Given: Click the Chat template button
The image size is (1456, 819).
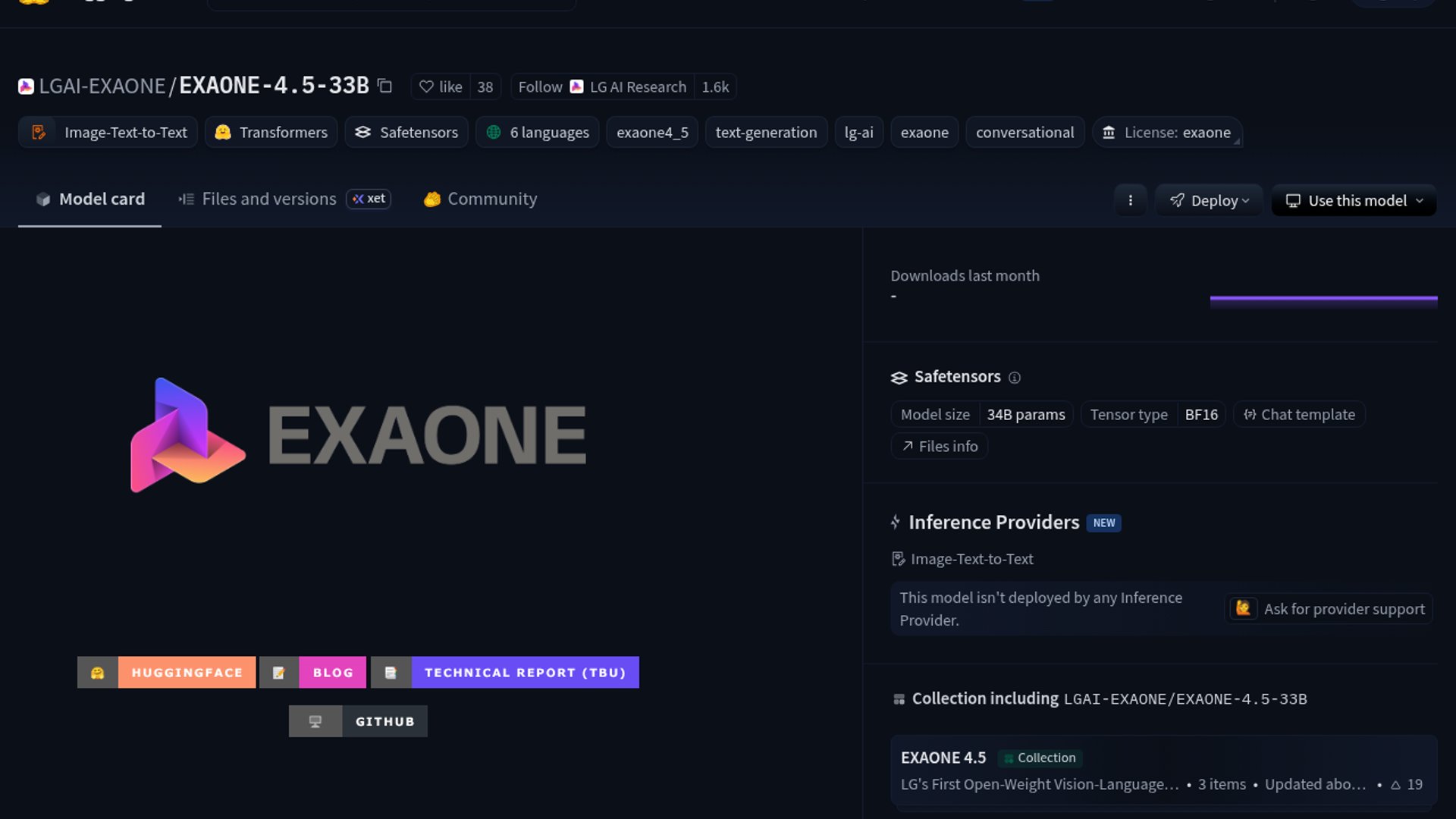Looking at the screenshot, I should (x=1299, y=415).
